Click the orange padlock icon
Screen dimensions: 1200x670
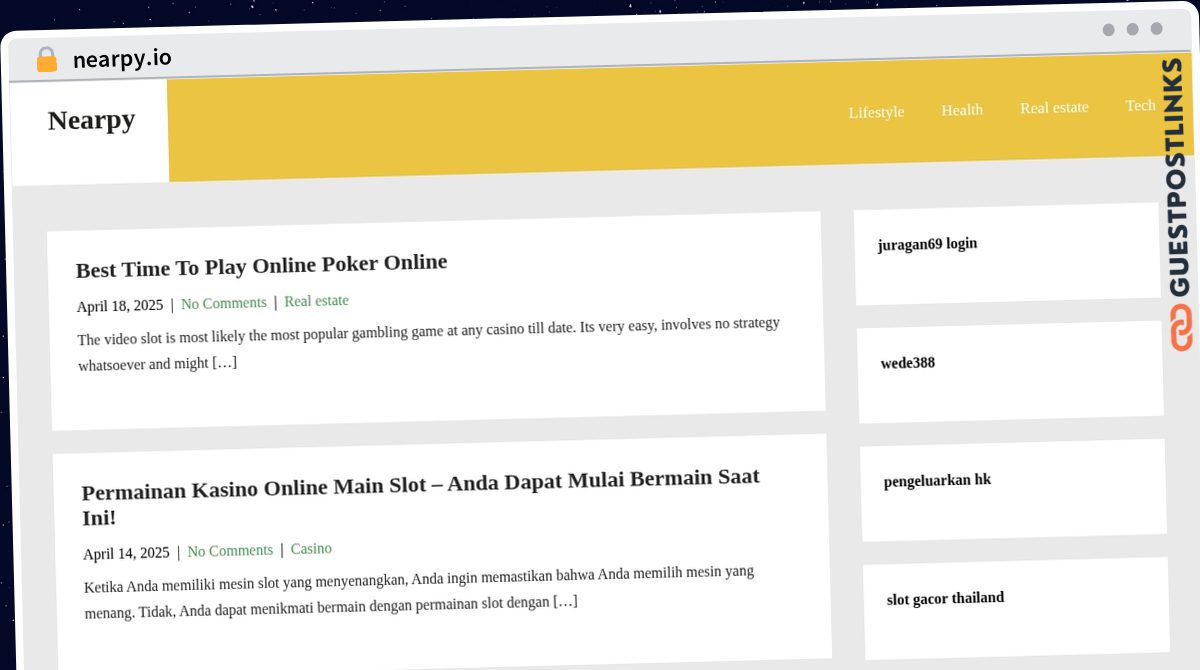(46, 60)
